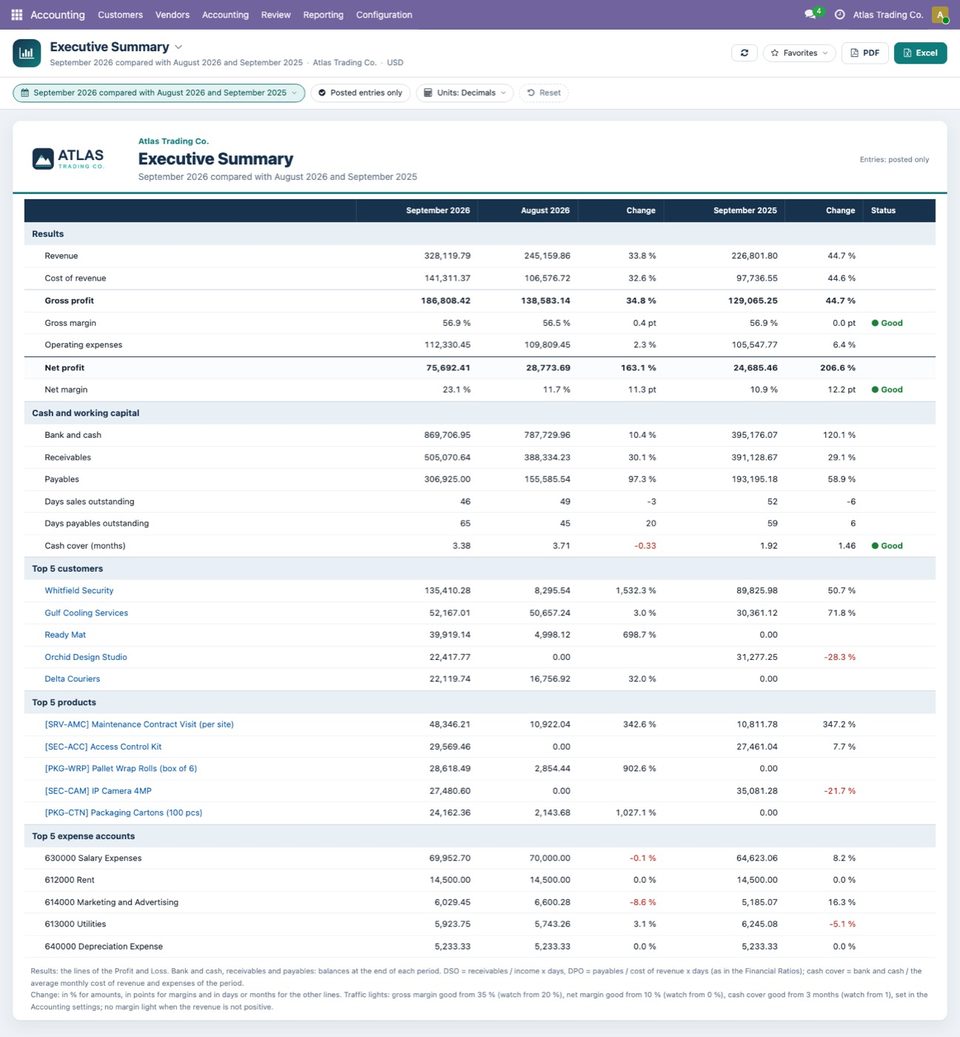This screenshot has width=960, height=1037.
Task: Click the Accounting app name in navbar
Action: (x=58, y=15)
